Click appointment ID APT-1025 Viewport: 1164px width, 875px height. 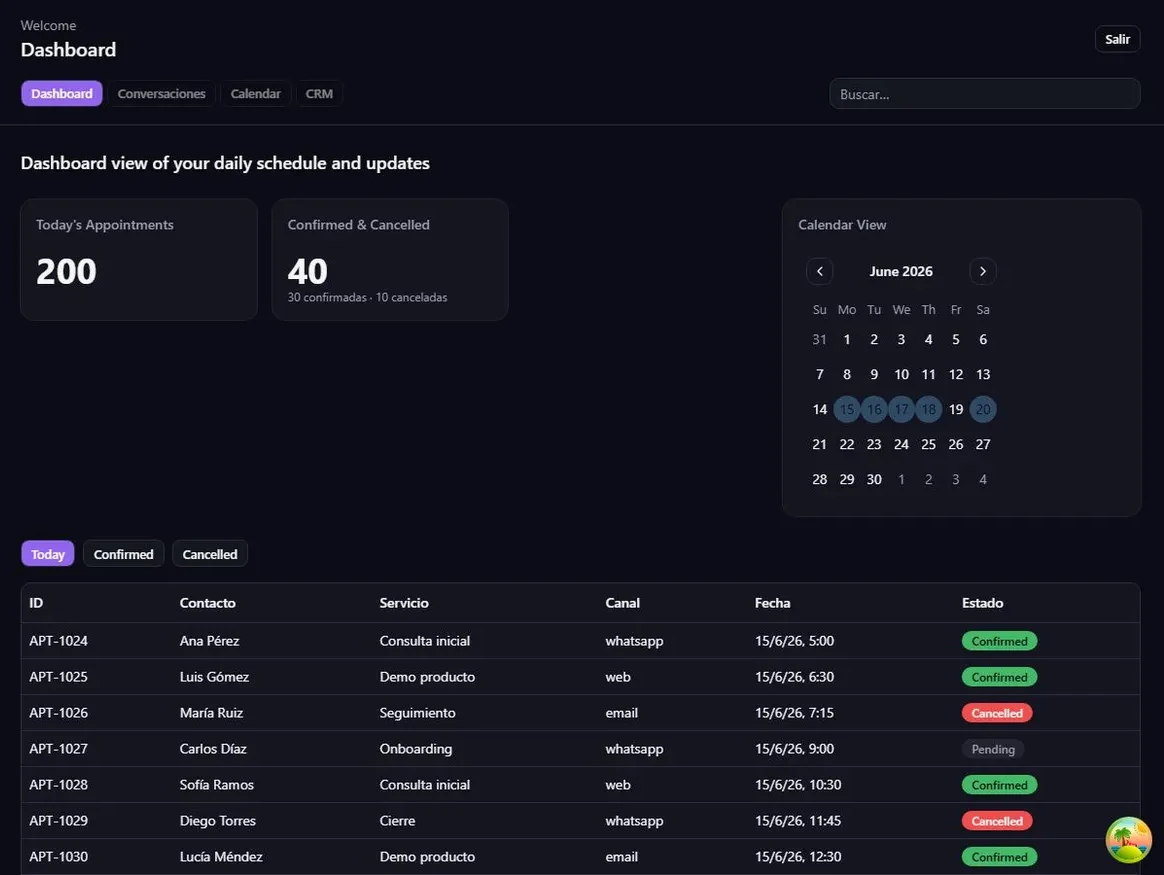click(x=59, y=677)
